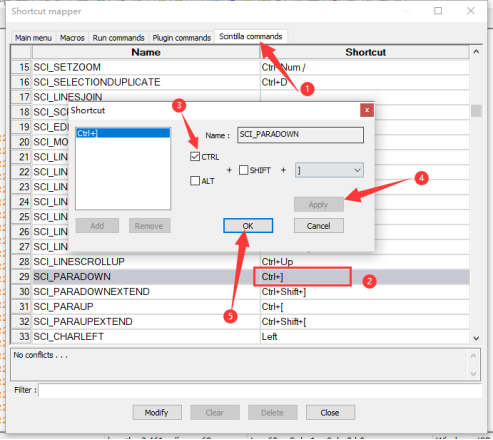Click the Ctrl+D shortcut cell
The image size is (493, 440).
[x=365, y=82]
